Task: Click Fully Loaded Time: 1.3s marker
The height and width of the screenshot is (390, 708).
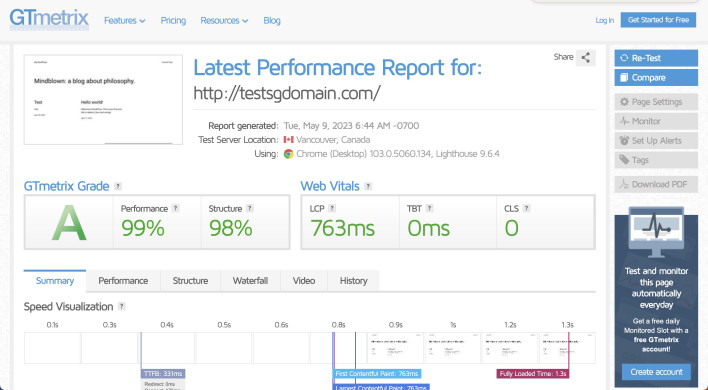Action: 533,374
